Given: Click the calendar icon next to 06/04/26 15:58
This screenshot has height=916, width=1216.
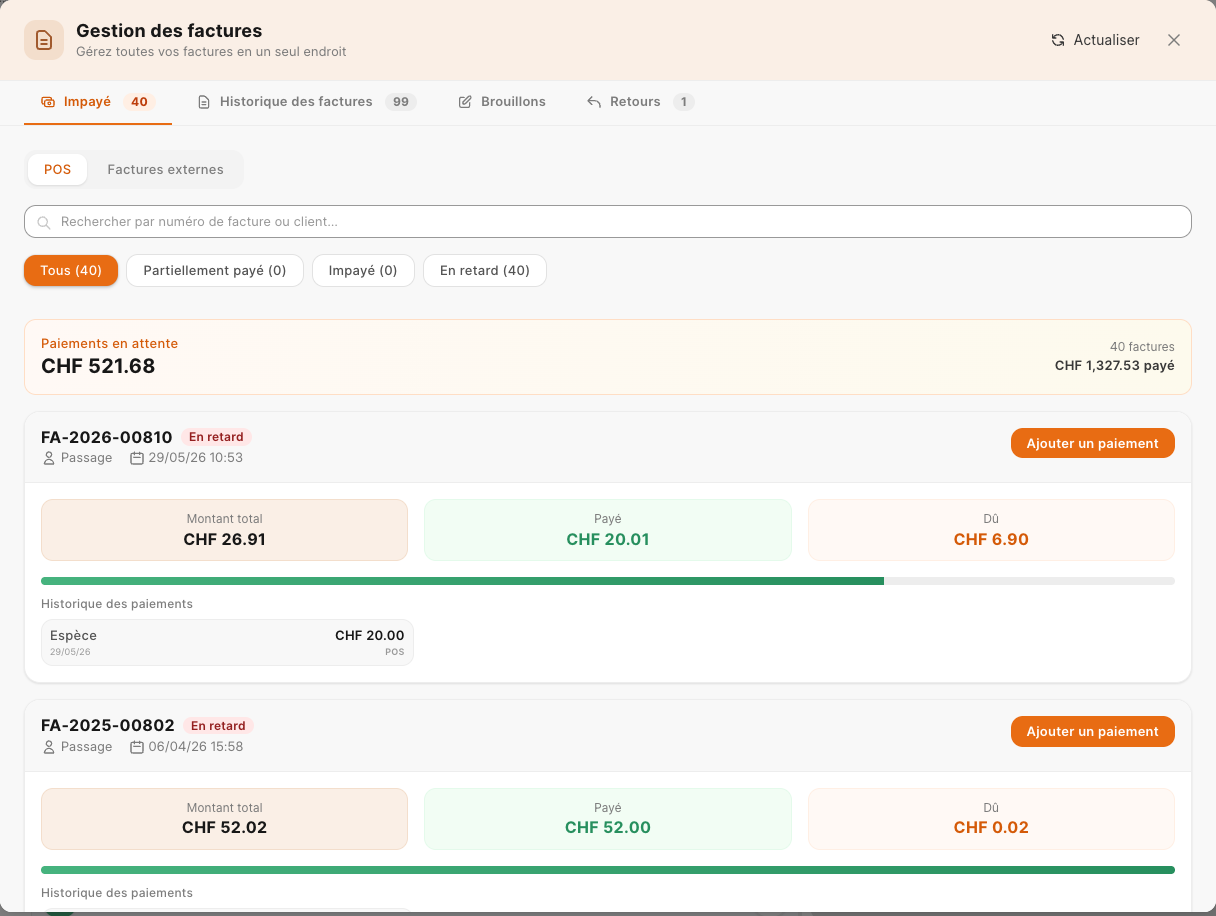Looking at the screenshot, I should click(x=137, y=747).
